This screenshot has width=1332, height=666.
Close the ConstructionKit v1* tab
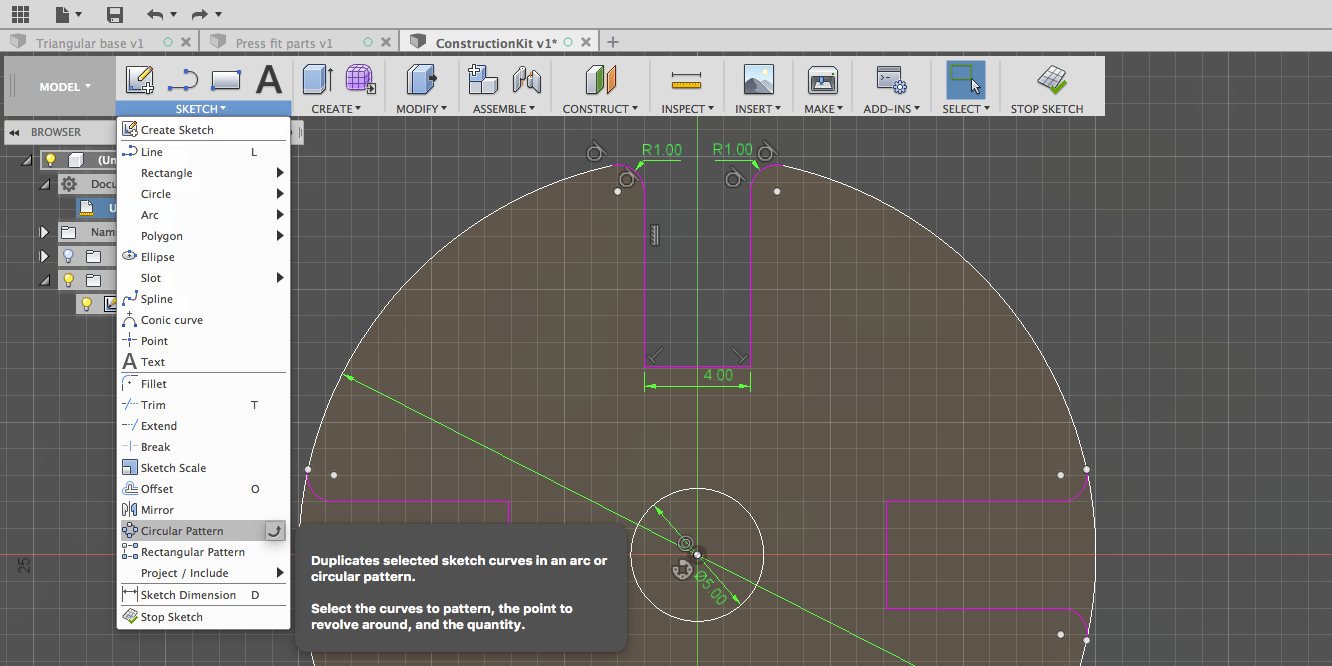coord(586,43)
